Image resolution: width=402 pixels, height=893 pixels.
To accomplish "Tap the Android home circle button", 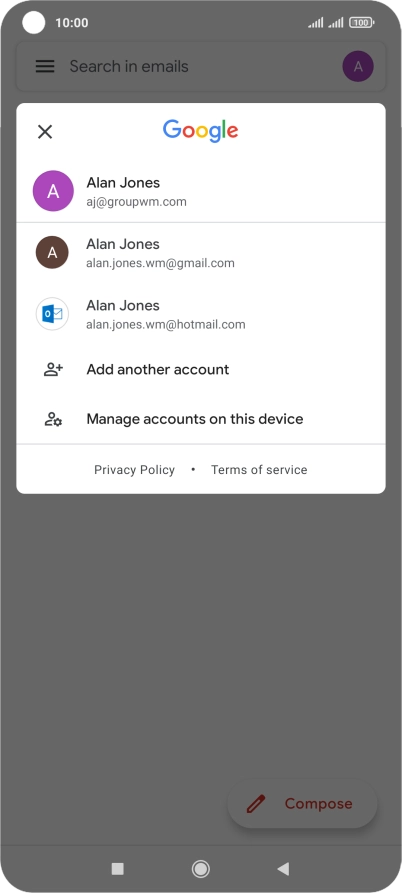I will tap(200, 869).
